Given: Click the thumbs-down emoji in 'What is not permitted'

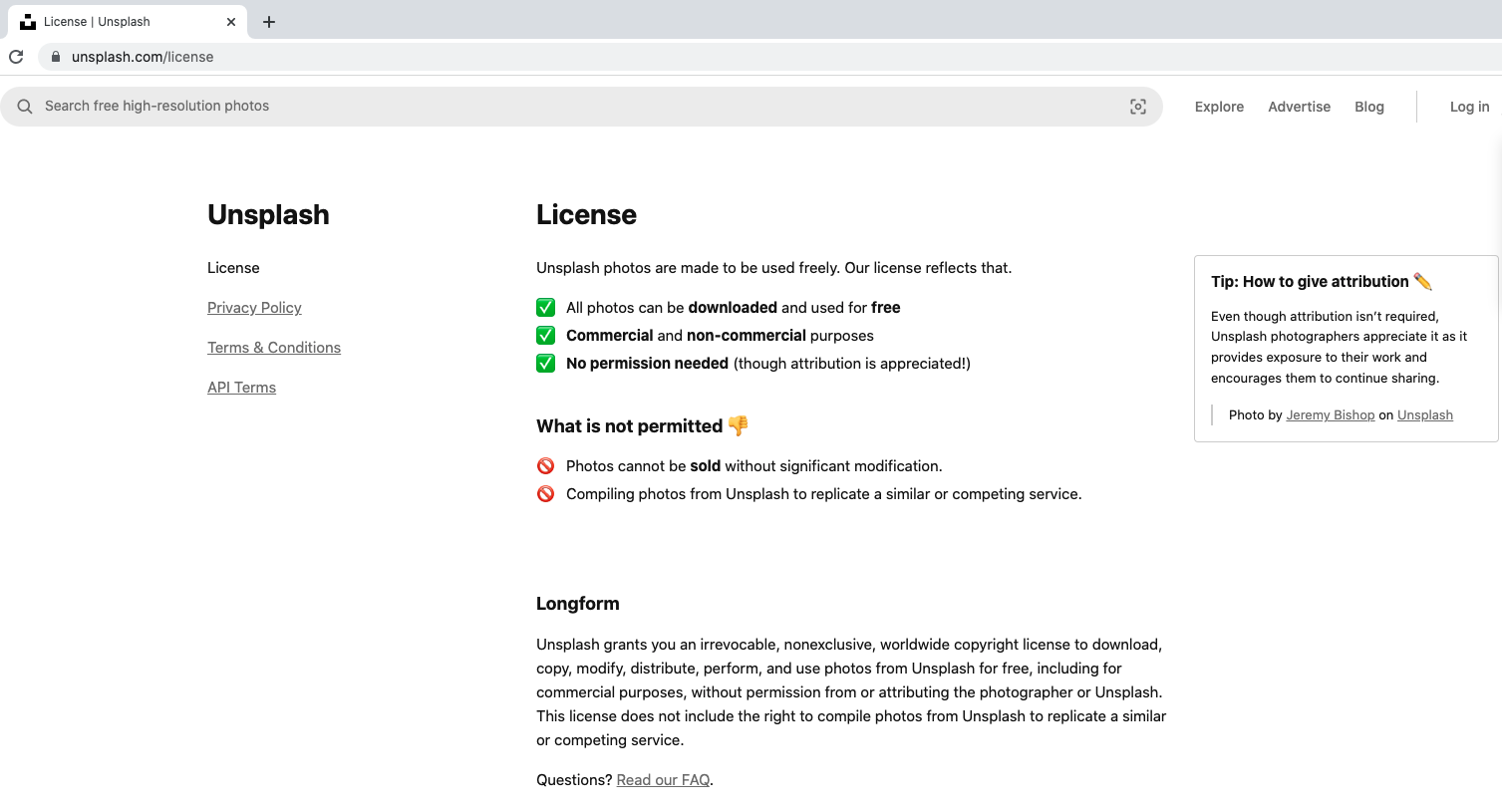Looking at the screenshot, I should (x=737, y=425).
